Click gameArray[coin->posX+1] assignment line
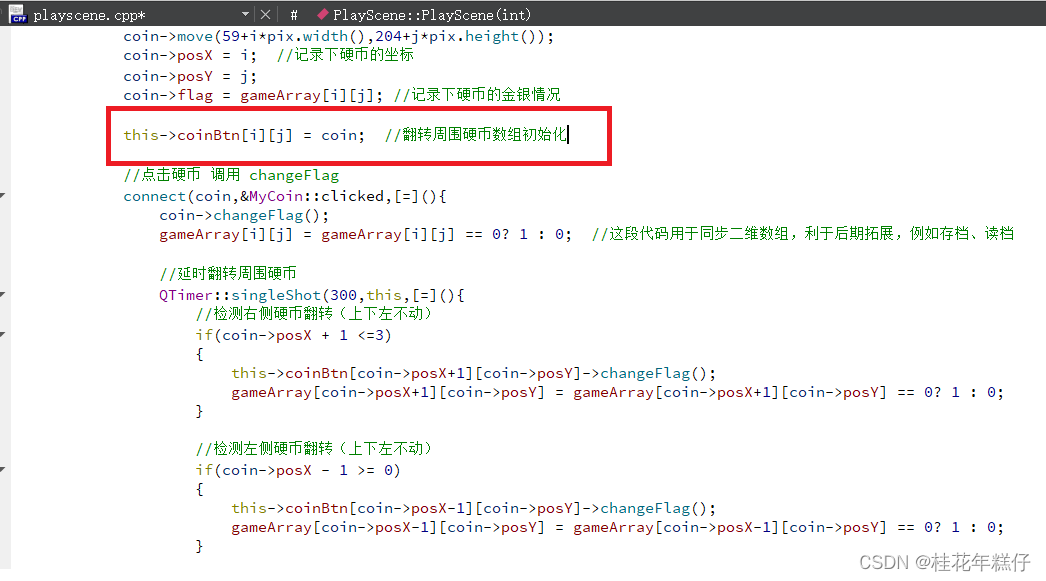The image size is (1046, 581). [617, 392]
